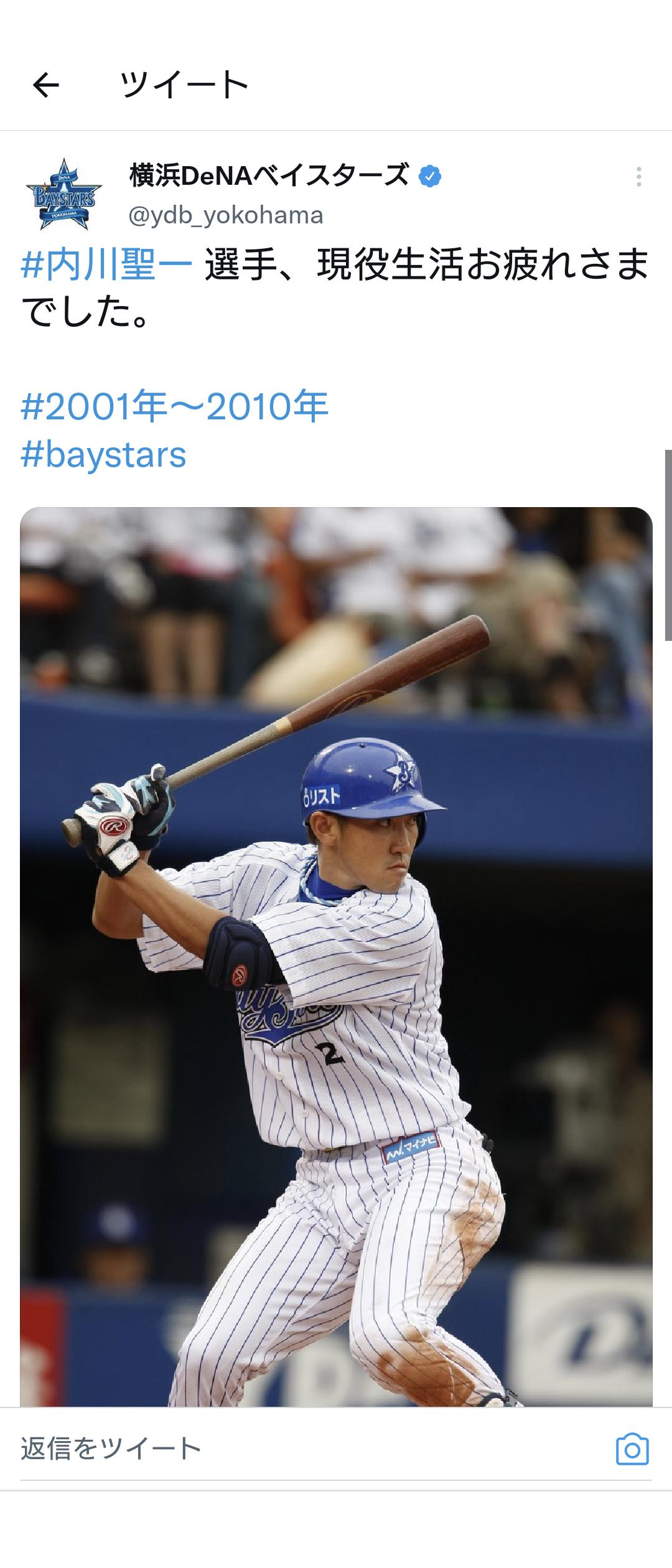Open the 横浜DeNAベイスターズ account name
This screenshot has width=672, height=1568.
(269, 177)
